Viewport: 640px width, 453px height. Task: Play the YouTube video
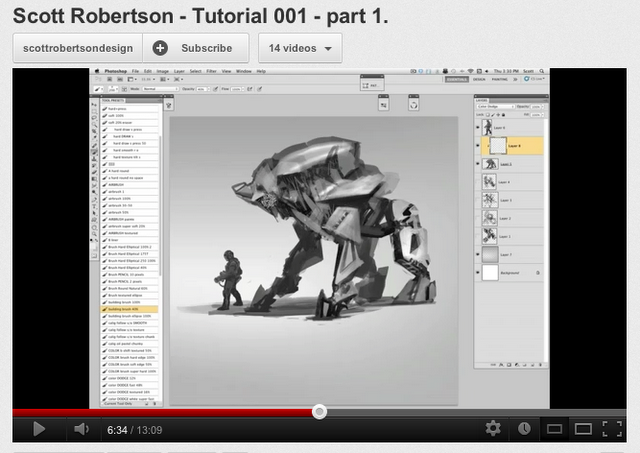click(x=39, y=429)
